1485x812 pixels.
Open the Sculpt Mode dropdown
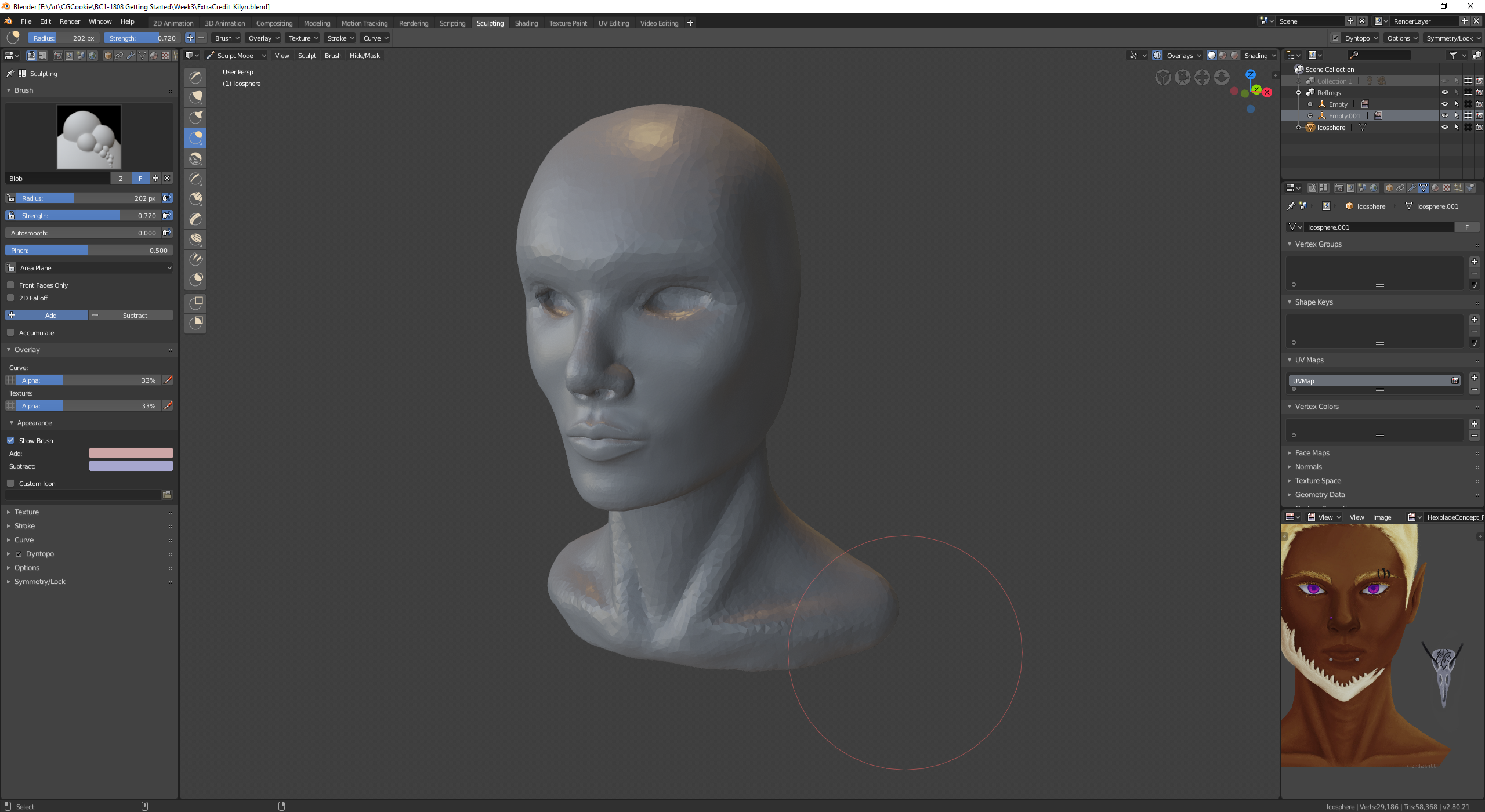(x=236, y=56)
